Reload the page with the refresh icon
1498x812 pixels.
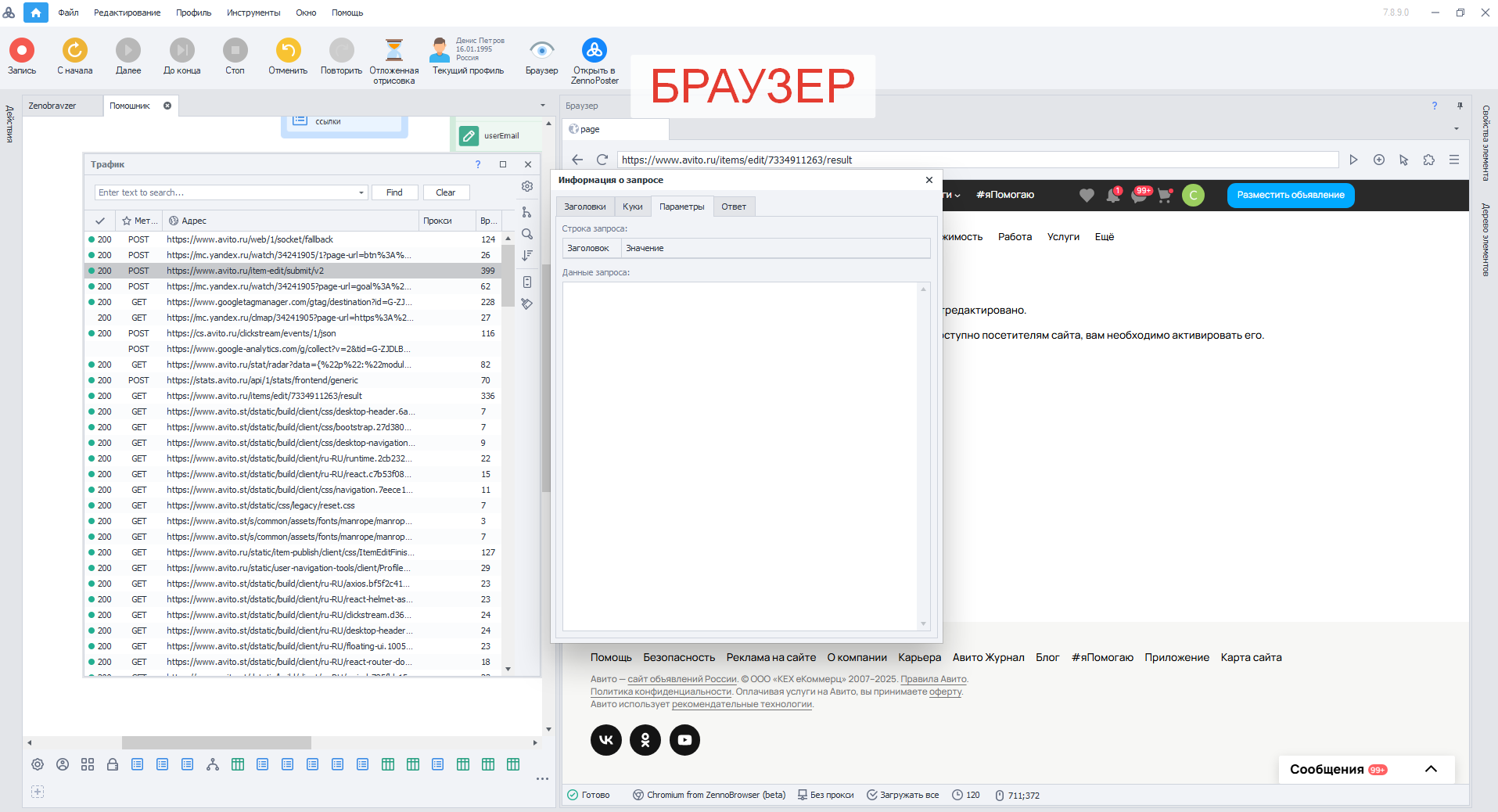coord(602,160)
